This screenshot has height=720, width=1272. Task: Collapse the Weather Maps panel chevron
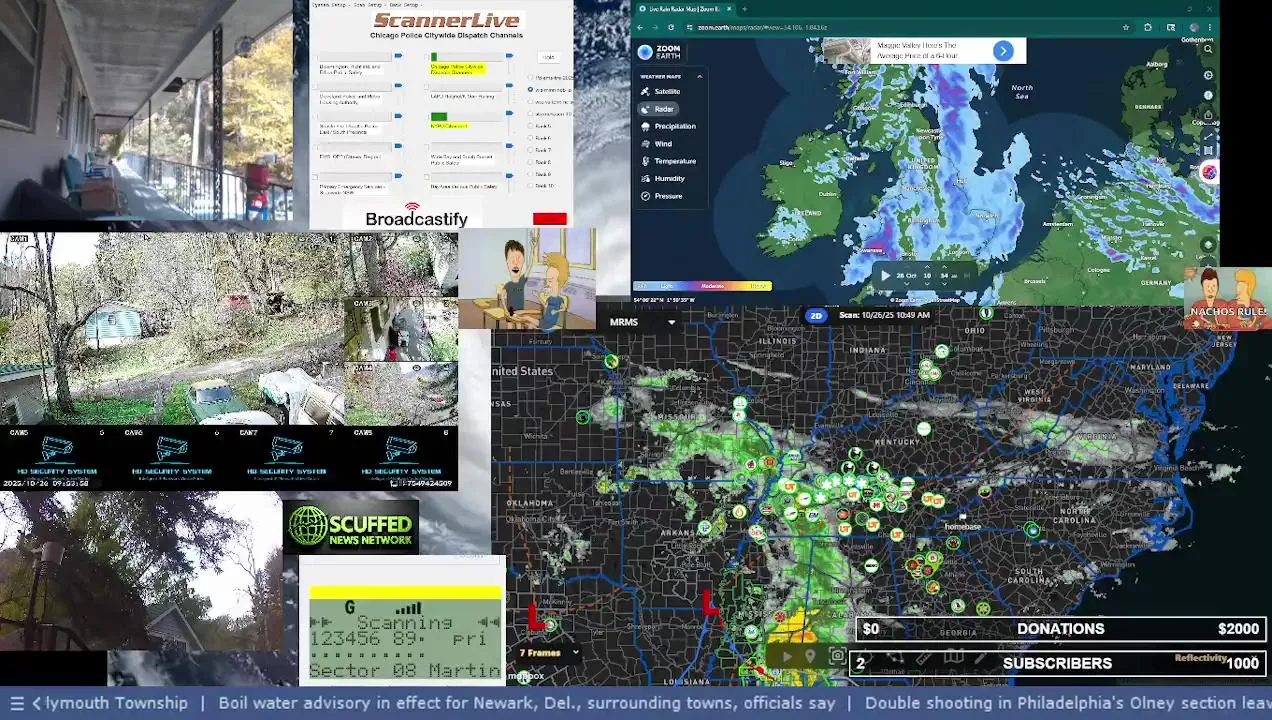point(700,76)
